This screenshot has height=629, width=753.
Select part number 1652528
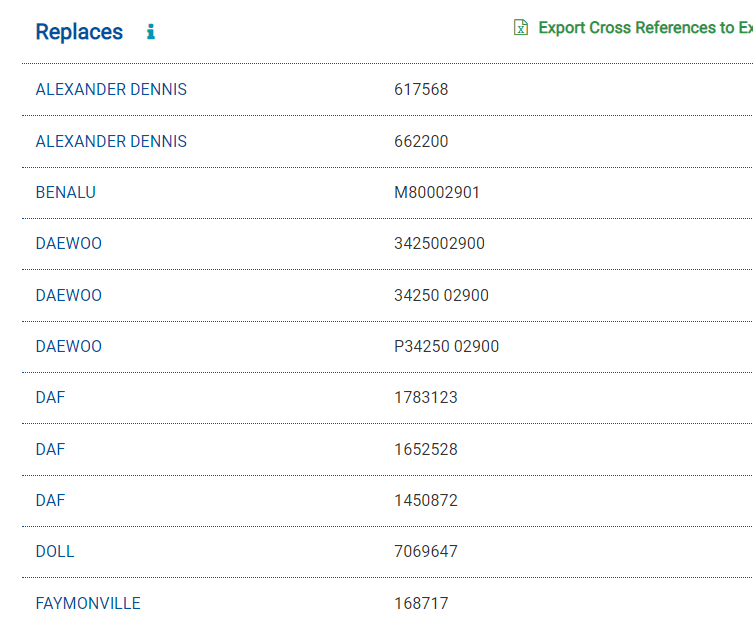(x=426, y=449)
